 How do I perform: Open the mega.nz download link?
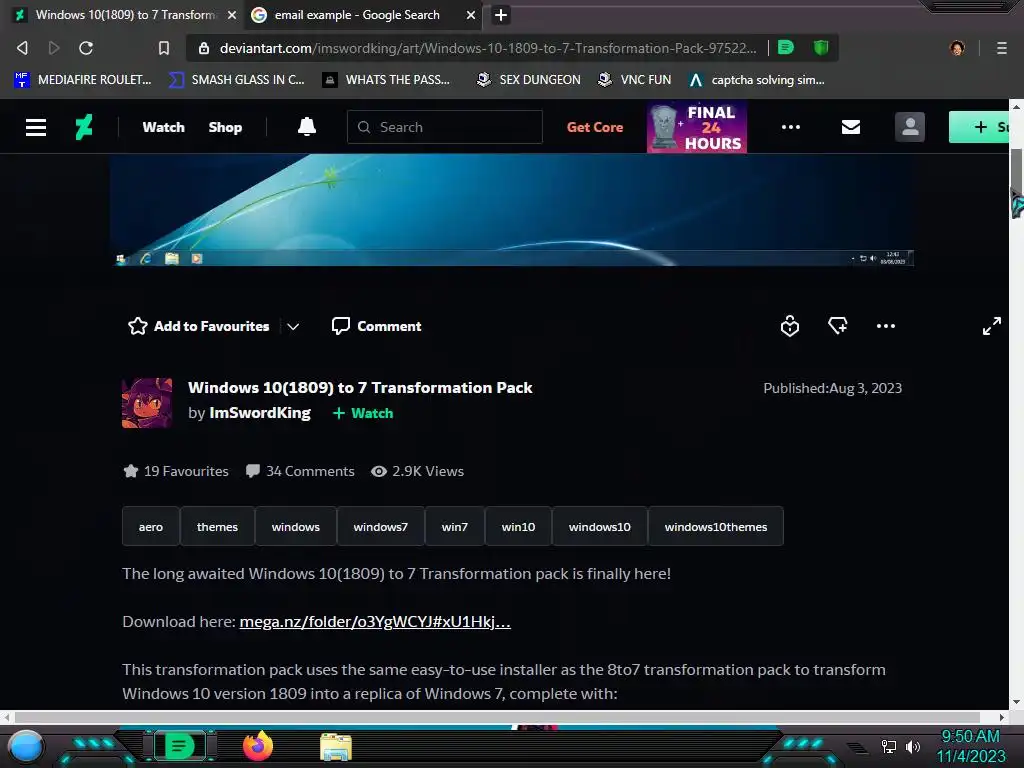[x=375, y=622]
